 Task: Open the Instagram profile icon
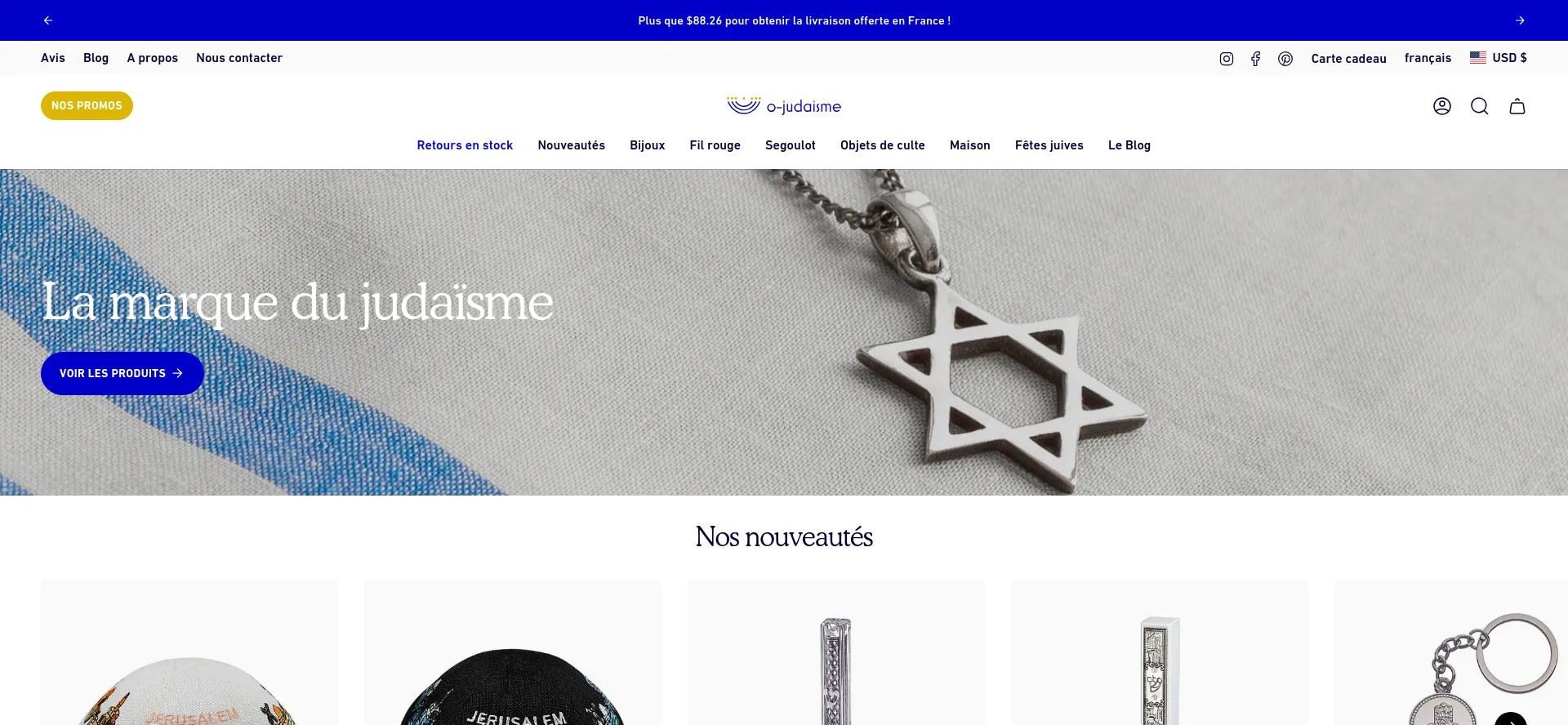[1226, 59]
